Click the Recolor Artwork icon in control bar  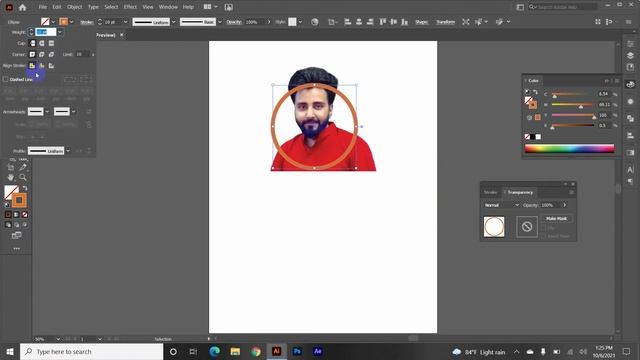[314, 22]
